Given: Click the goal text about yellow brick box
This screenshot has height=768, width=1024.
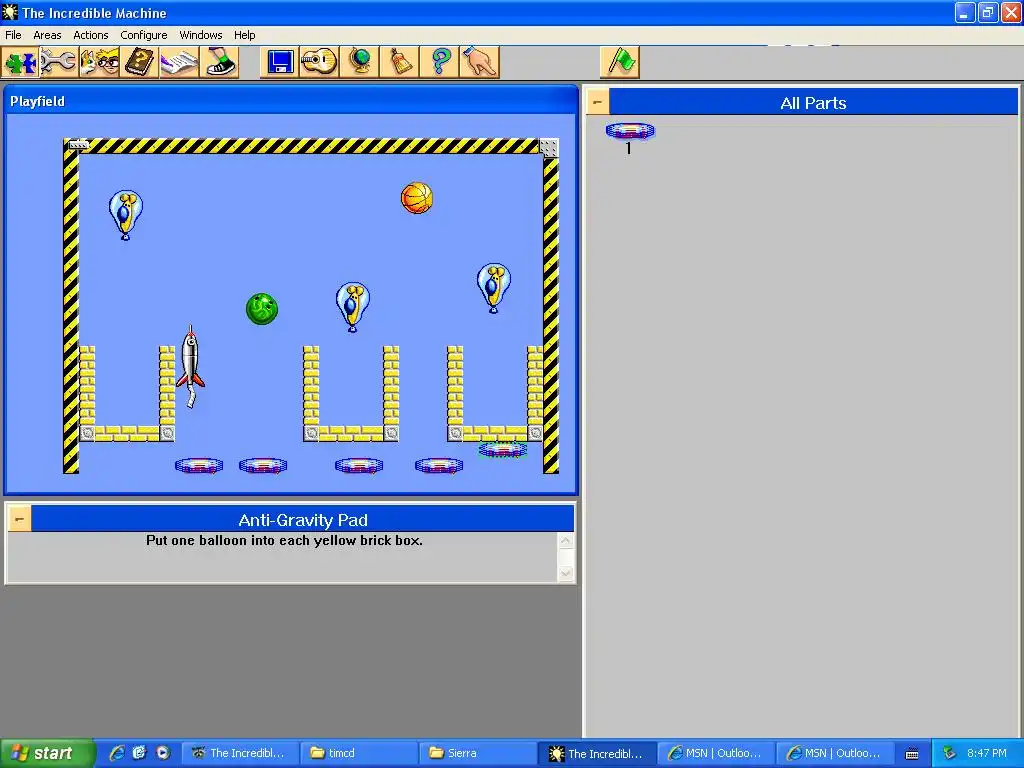Looking at the screenshot, I should (284, 541).
